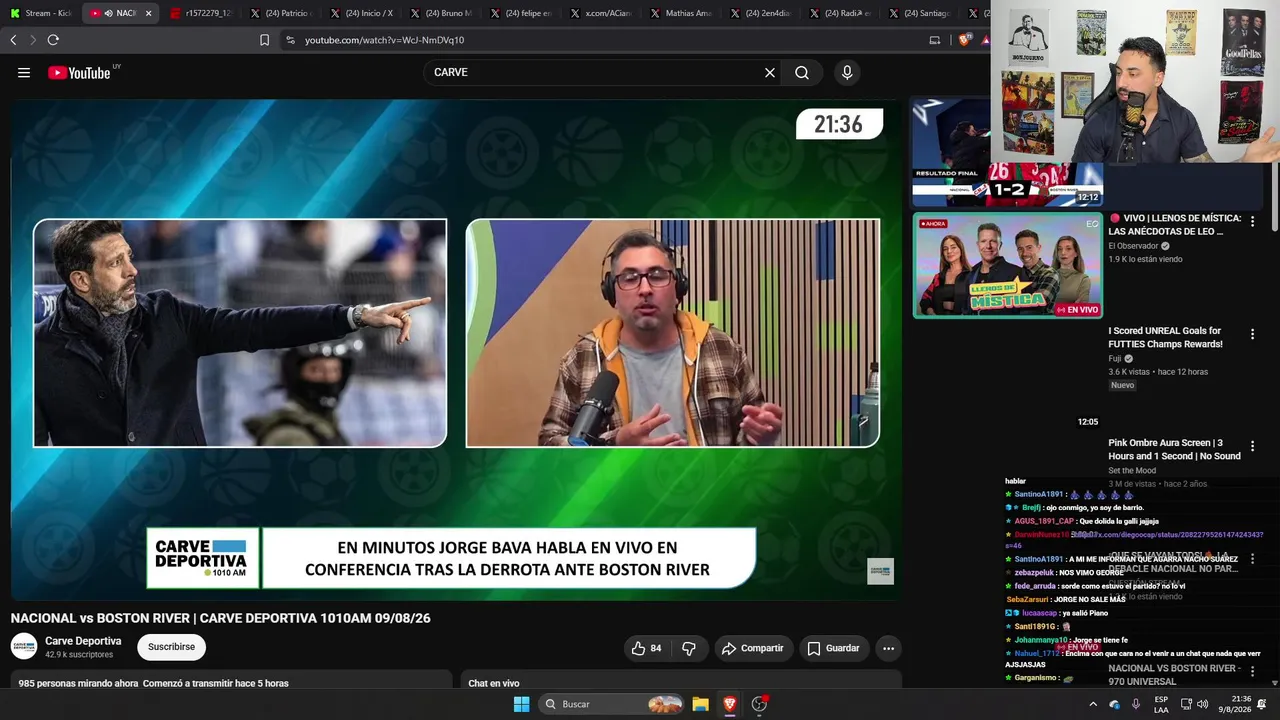Open more actions menu under the video
This screenshot has width=1280, height=720.
coord(888,648)
